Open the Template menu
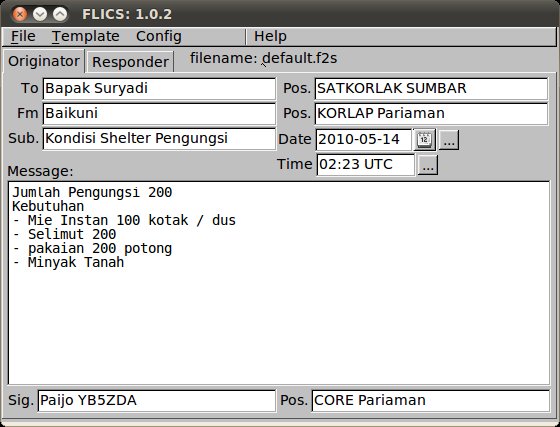Image resolution: width=560 pixels, height=427 pixels. coord(85,36)
